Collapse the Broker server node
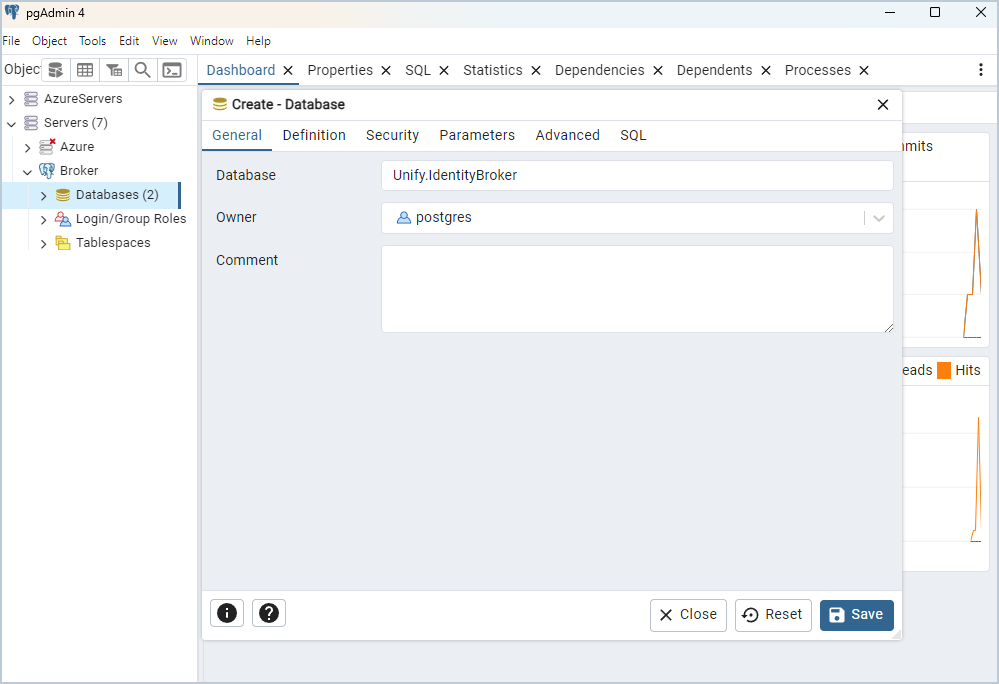Image resolution: width=999 pixels, height=684 pixels. pyautogui.click(x=27, y=171)
